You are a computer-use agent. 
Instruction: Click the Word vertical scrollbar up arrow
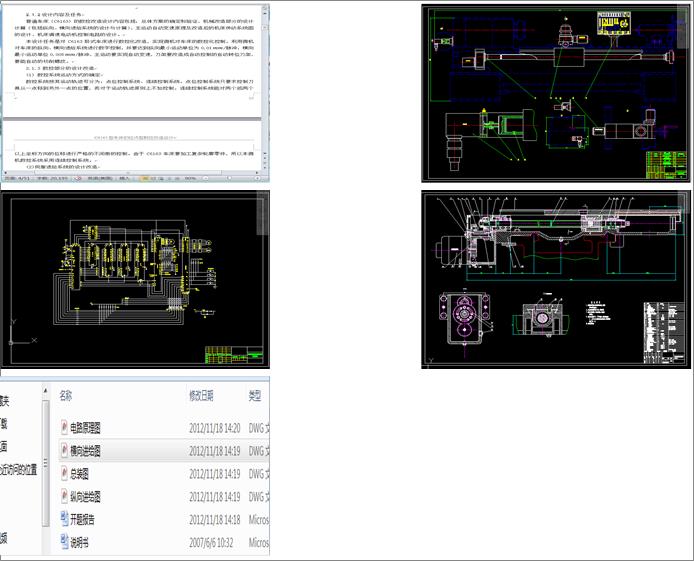(x=265, y=11)
